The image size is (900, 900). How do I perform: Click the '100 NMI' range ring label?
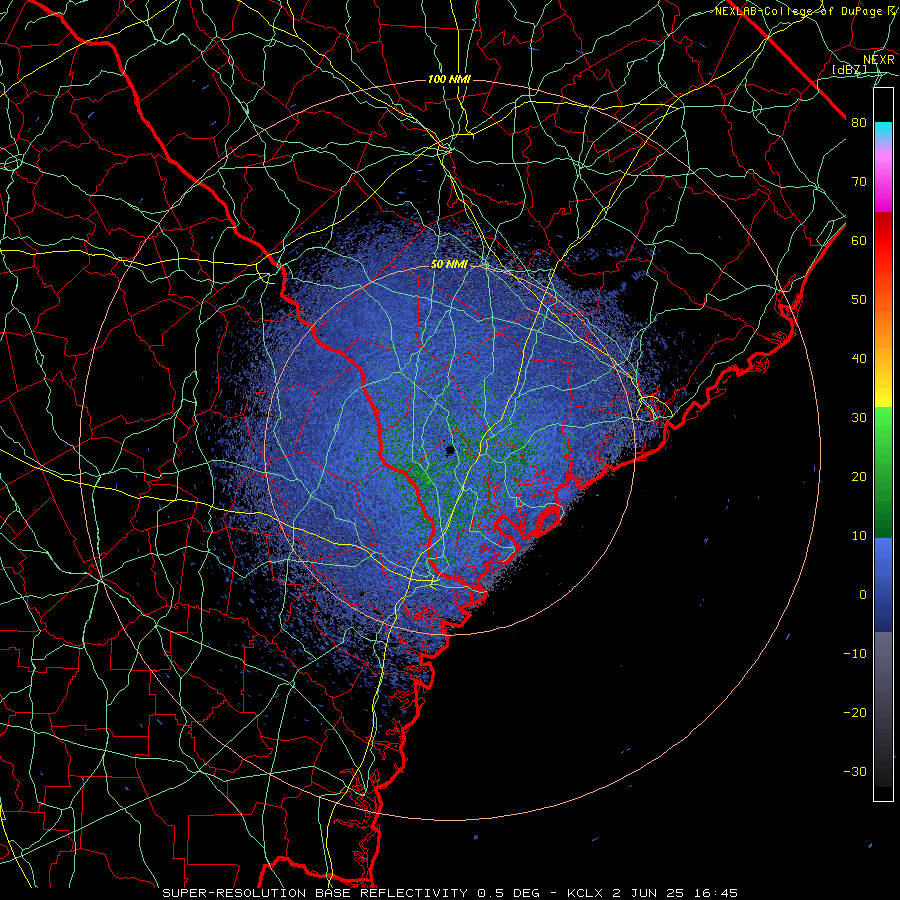pyautogui.click(x=449, y=79)
